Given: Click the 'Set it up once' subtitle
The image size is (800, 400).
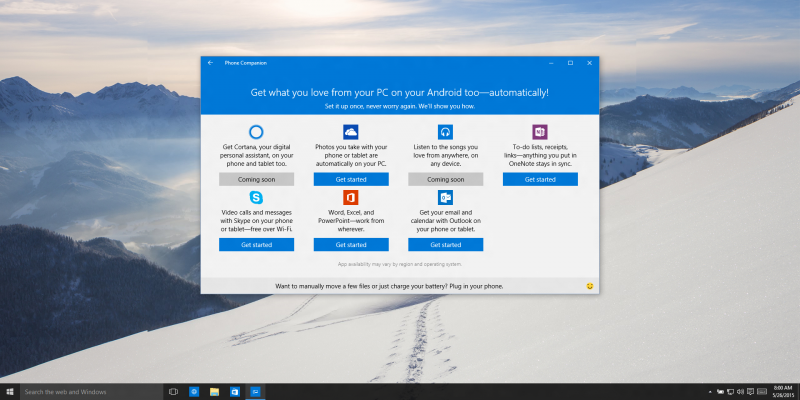Looking at the screenshot, I should [399, 107].
